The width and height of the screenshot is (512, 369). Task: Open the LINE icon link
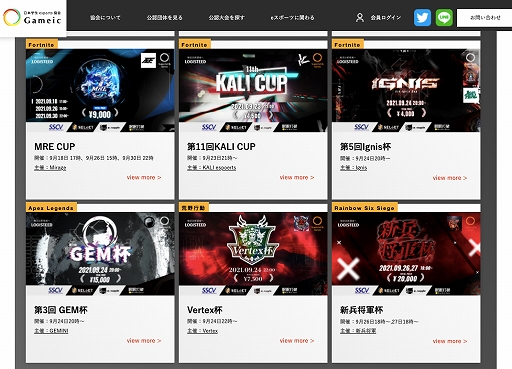click(444, 17)
